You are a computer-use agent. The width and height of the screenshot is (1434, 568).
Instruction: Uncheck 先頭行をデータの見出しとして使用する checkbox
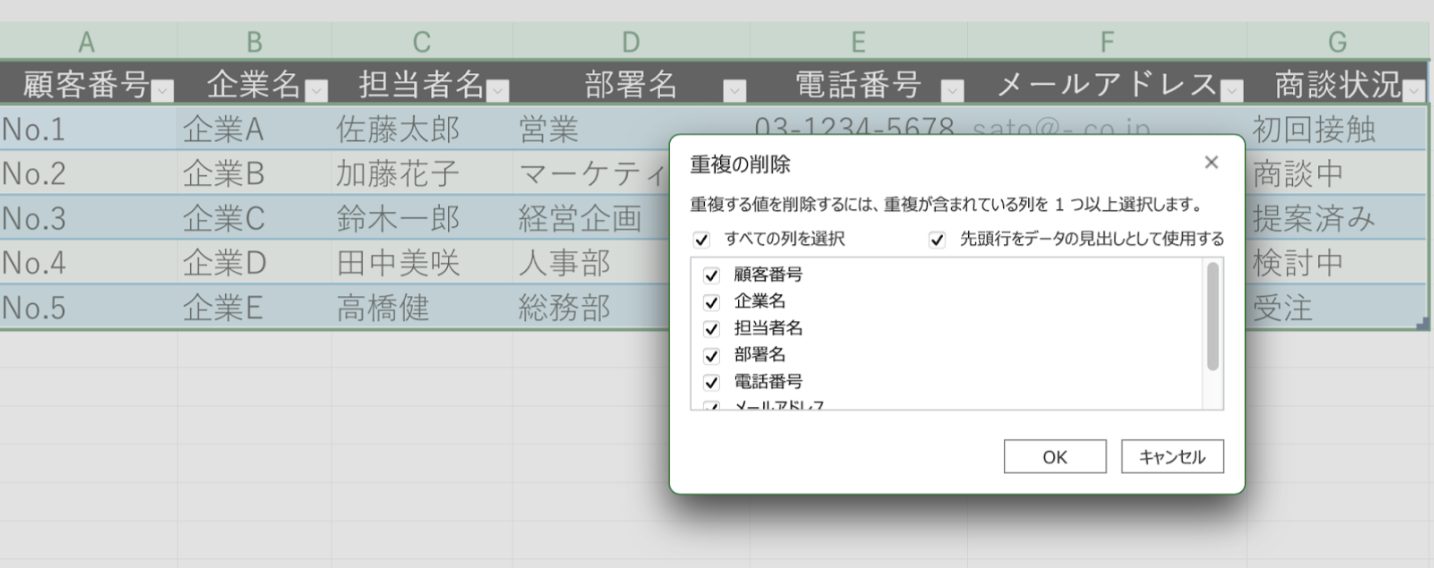tap(937, 240)
